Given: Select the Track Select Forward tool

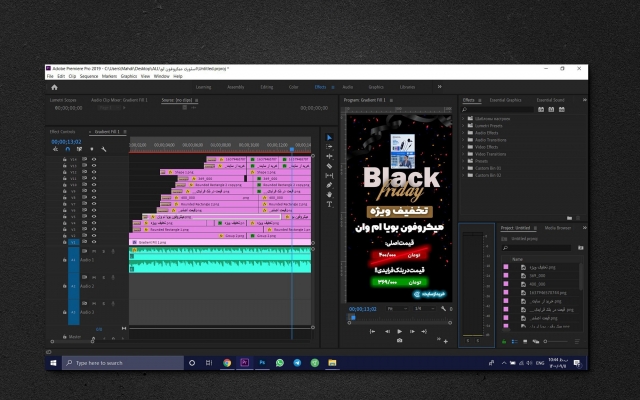Looking at the screenshot, I should point(329,147).
